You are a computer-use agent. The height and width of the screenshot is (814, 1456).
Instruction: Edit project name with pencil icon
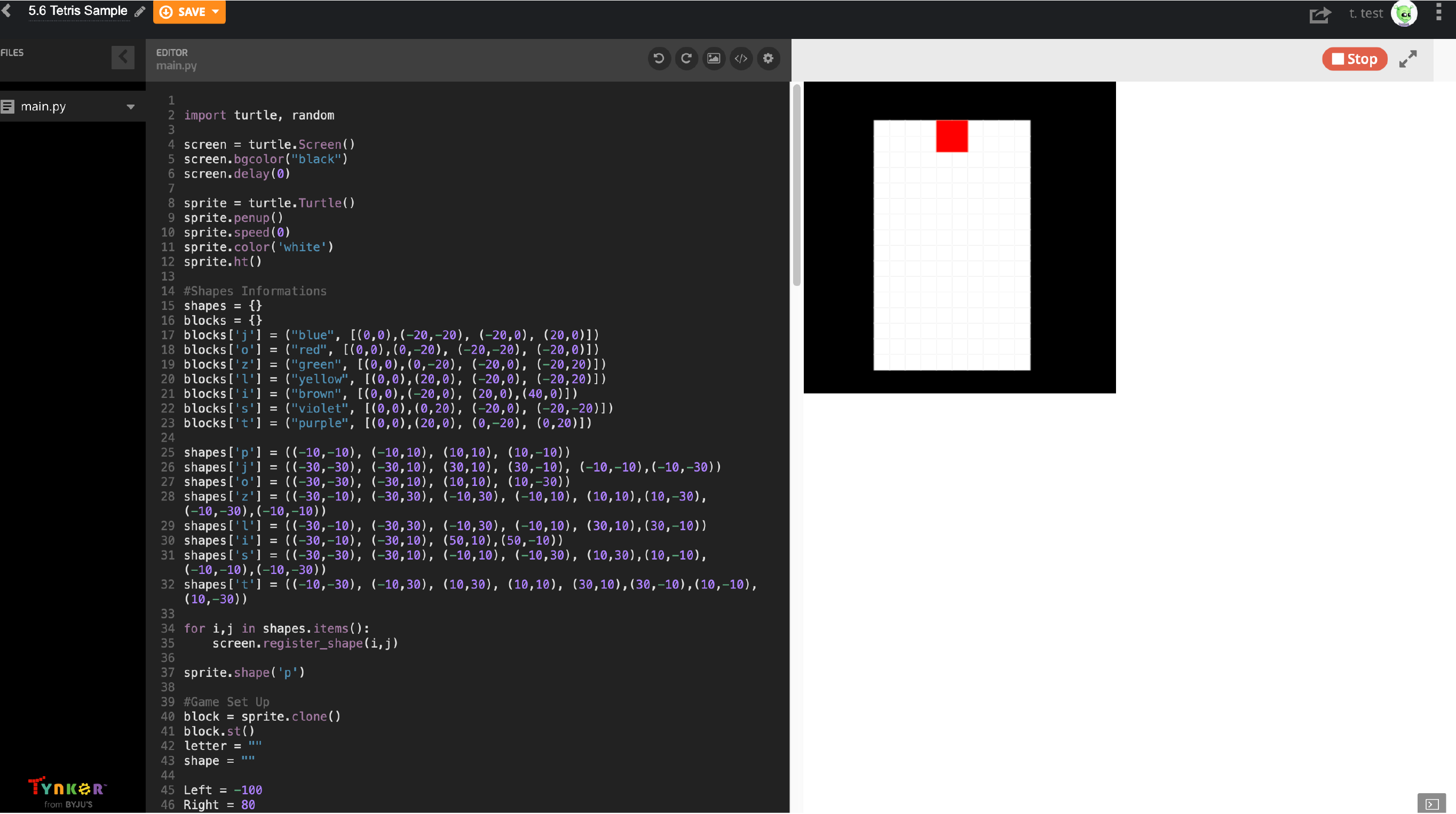point(140,11)
